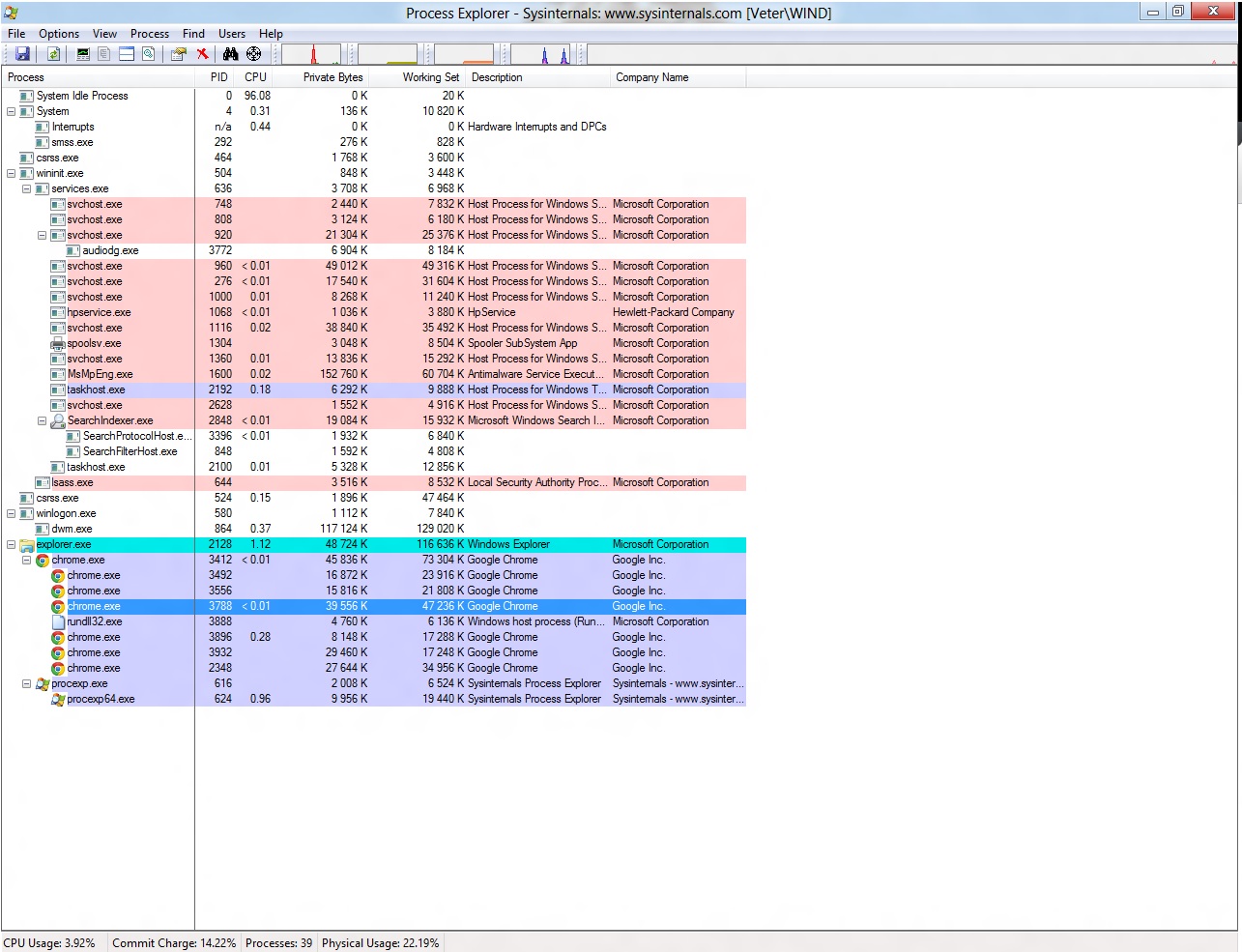Image resolution: width=1242 pixels, height=952 pixels.
Task: Click the CPU usage history graph in toolbar
Action: point(311,54)
